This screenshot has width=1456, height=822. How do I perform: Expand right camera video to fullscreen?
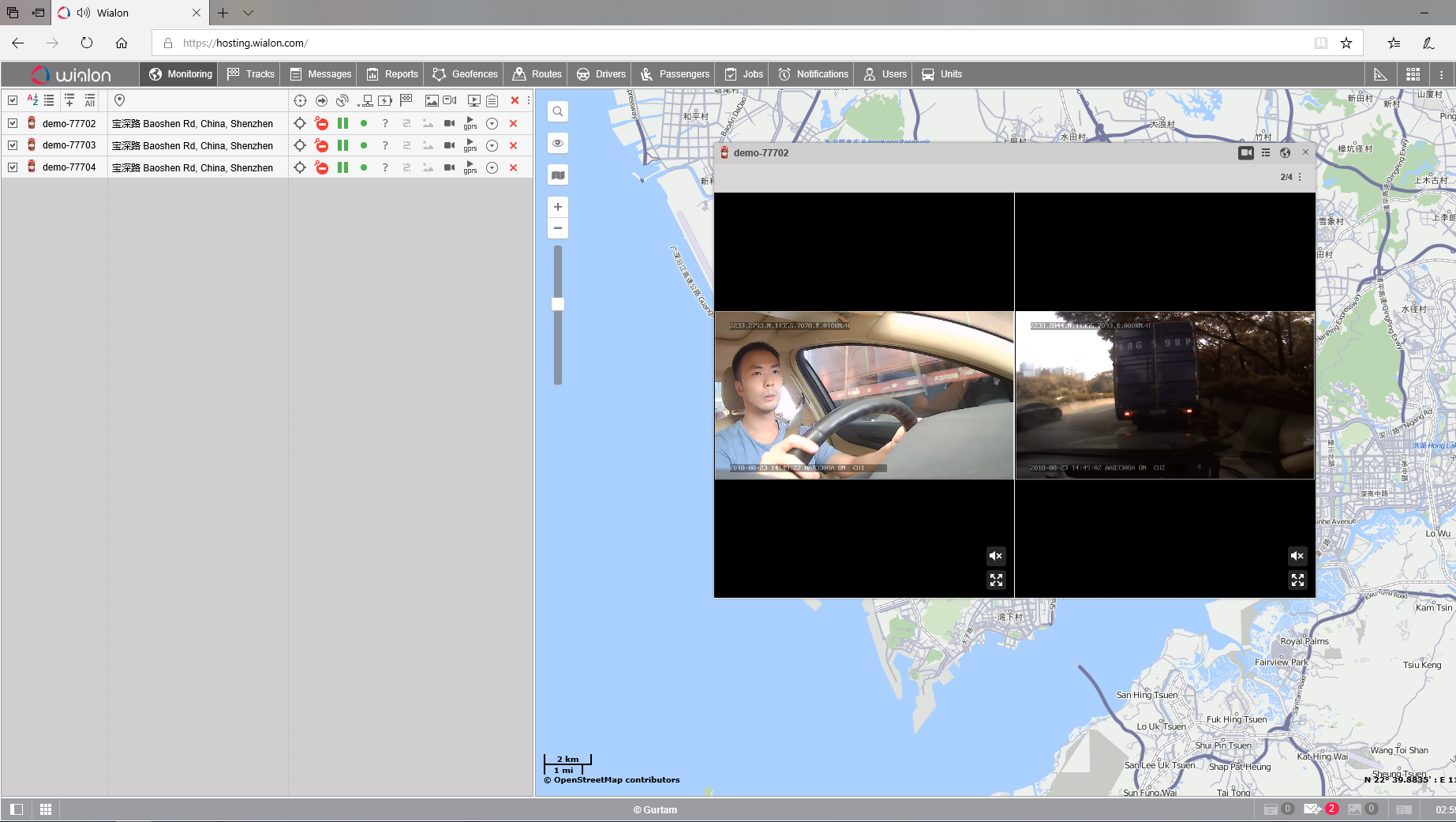[1297, 580]
